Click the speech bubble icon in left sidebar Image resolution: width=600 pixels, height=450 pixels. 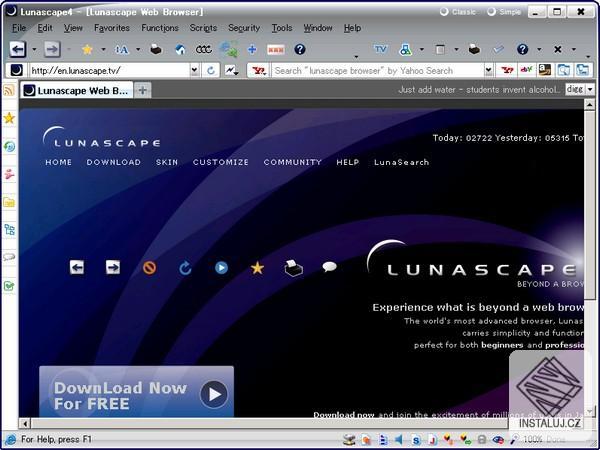[x=9, y=257]
